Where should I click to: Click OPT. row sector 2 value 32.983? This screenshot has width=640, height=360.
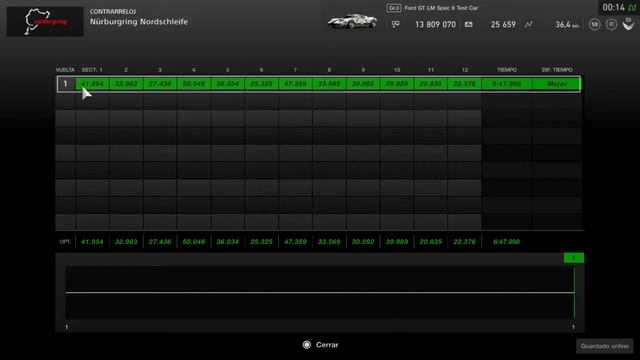coord(126,242)
